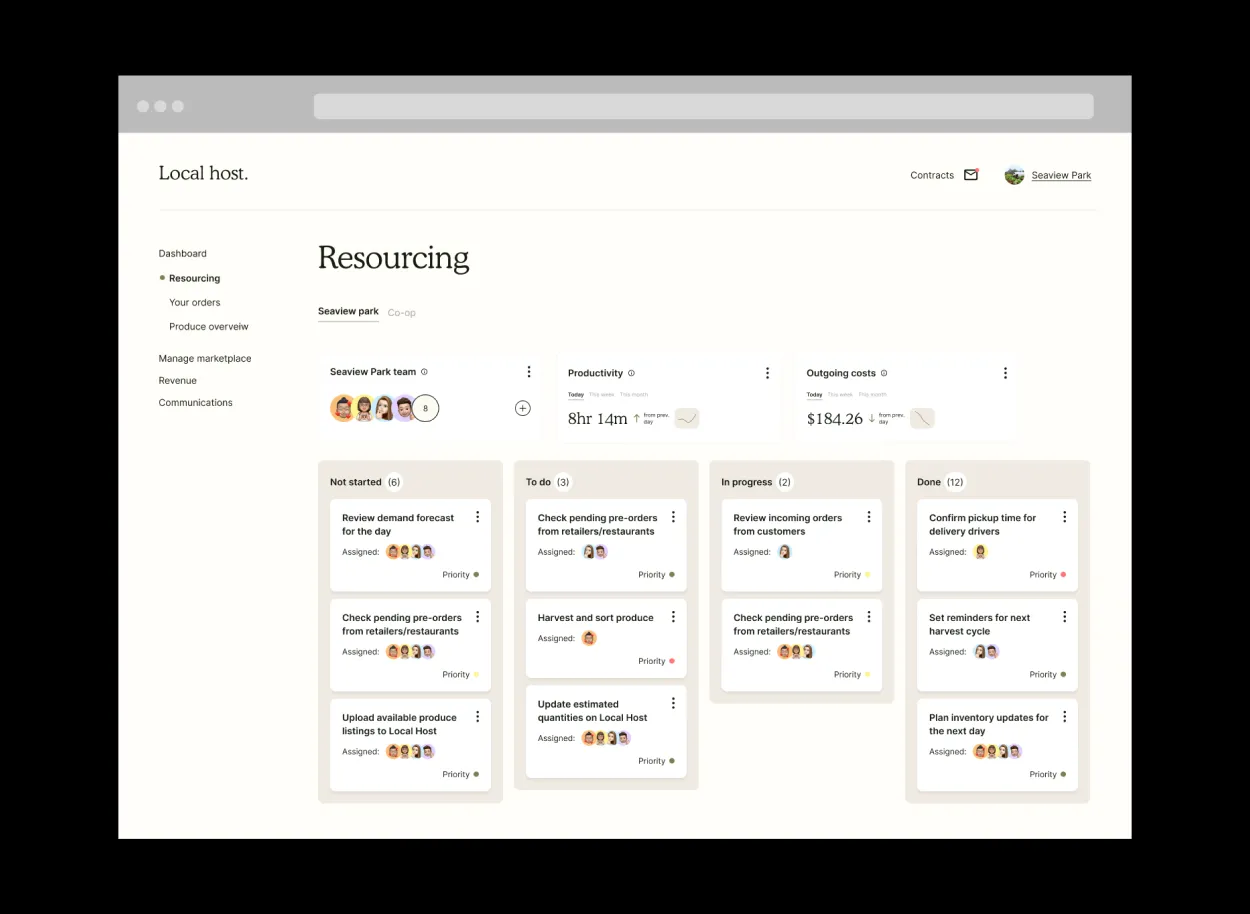Open Produce overview in the sidebar
The image size is (1250, 914).
[209, 327]
